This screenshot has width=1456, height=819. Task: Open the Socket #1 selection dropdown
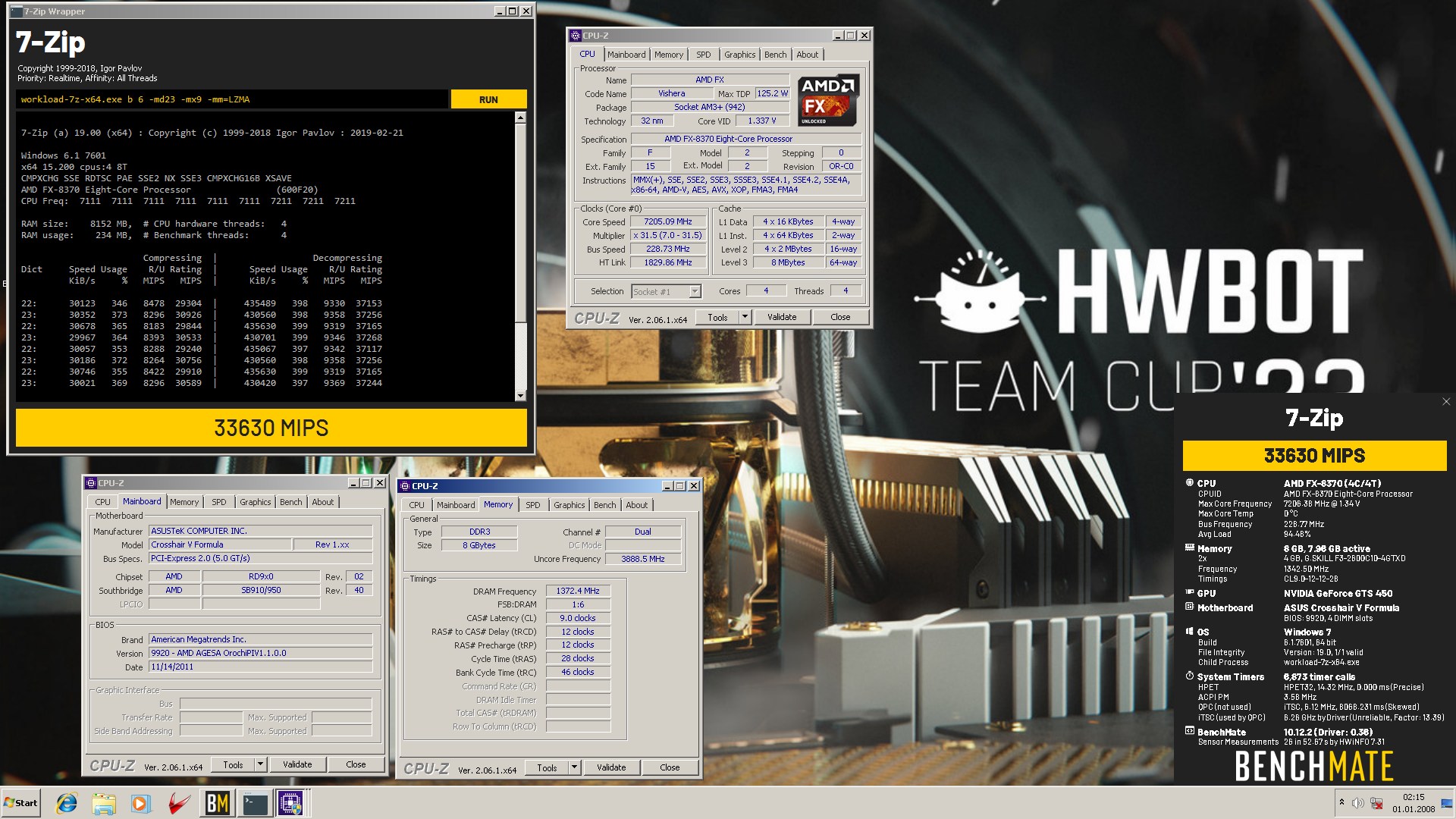[666, 291]
